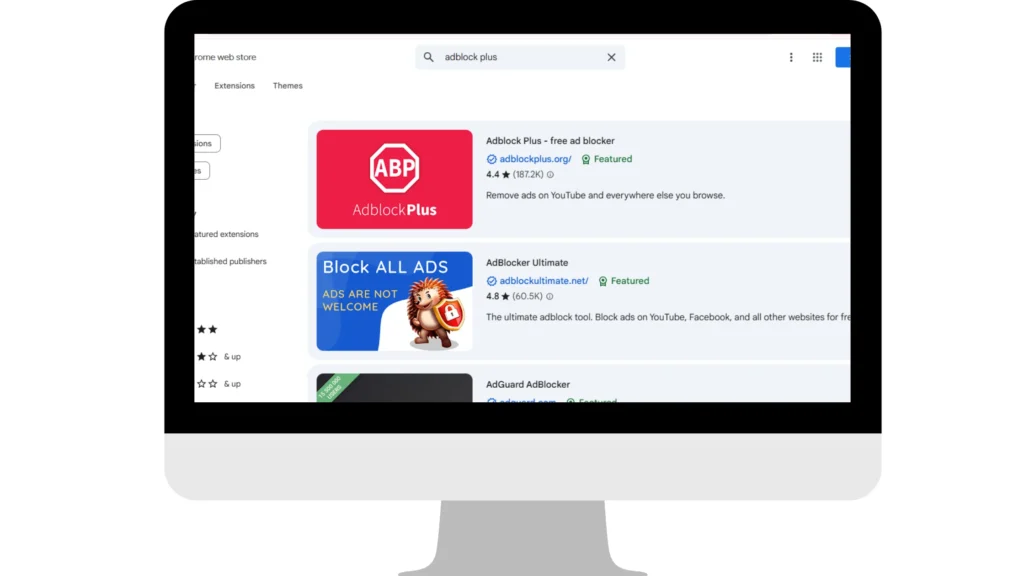Open the AdBlocker Ultimate hedgehog thumbnail
This screenshot has width=1024, height=576.
(x=394, y=301)
